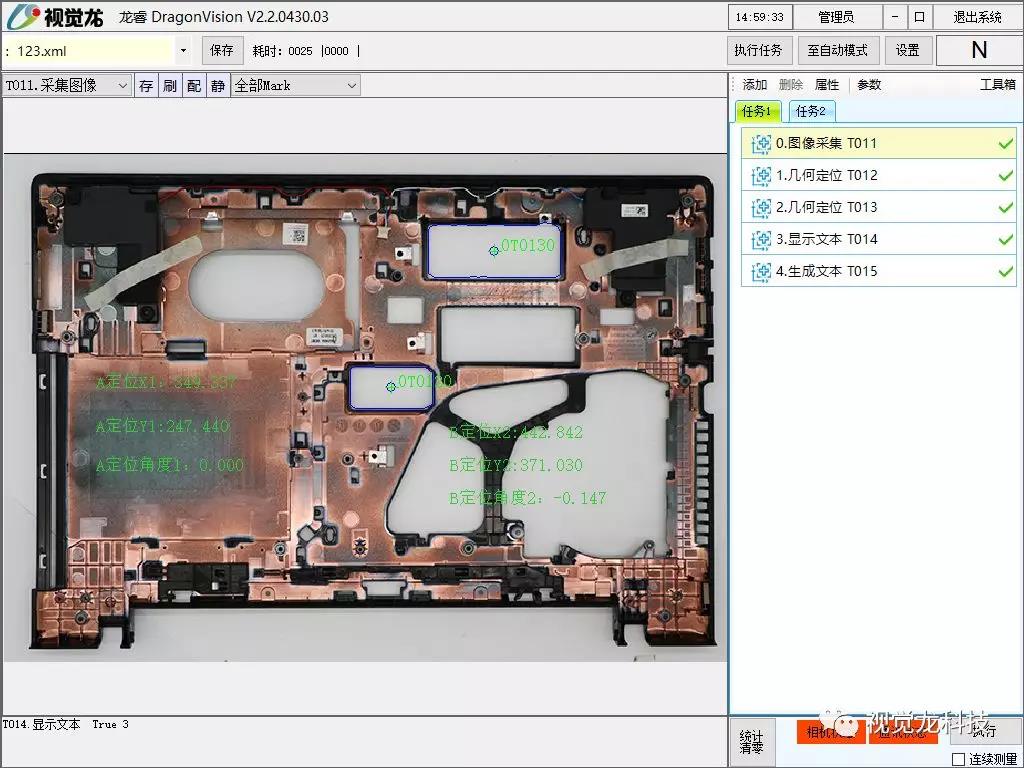Viewport: 1024px width, 768px height.
Task: Click the 统计清零 button
Action: coord(751,743)
